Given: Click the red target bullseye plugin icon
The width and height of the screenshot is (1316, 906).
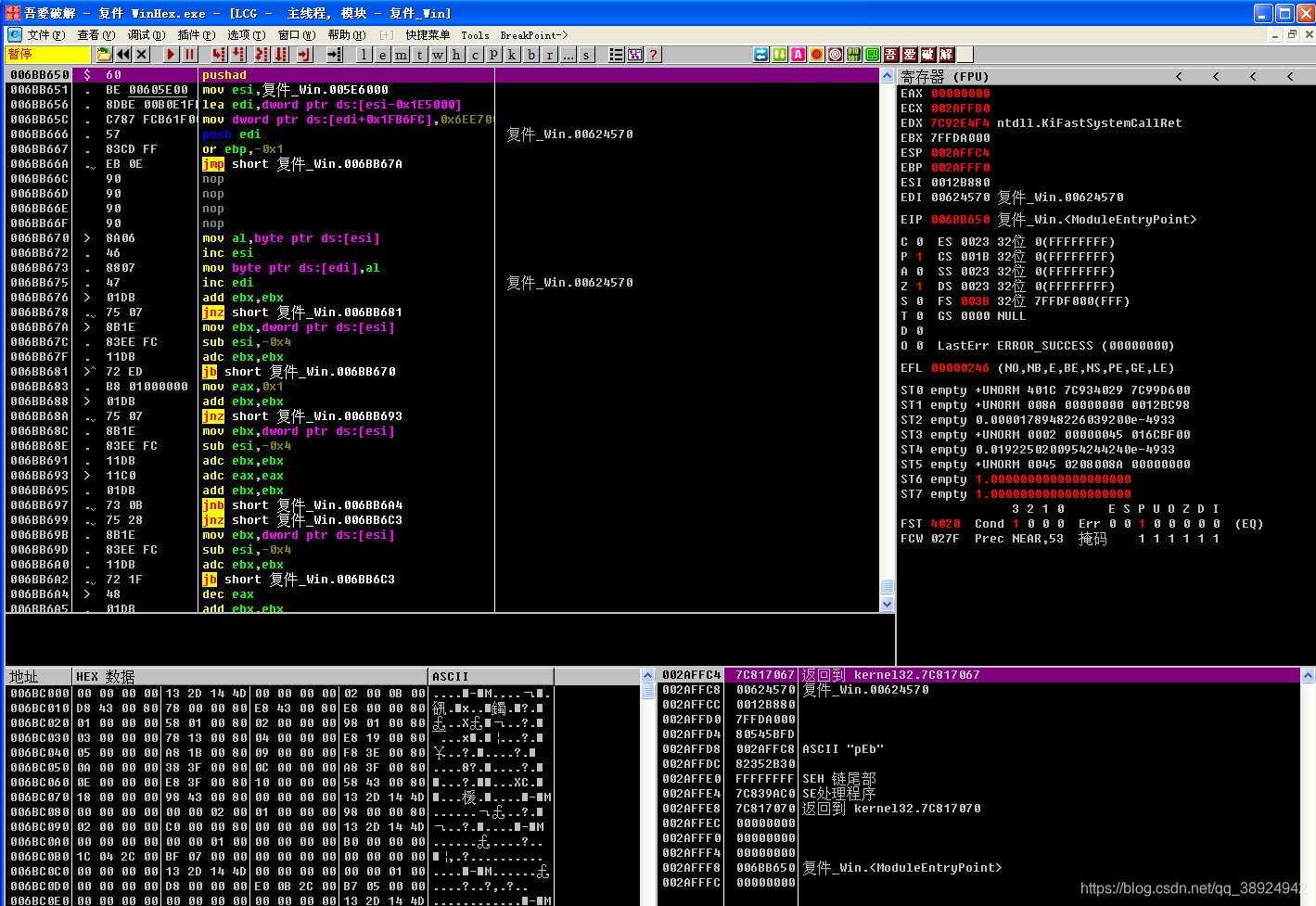Looking at the screenshot, I should click(836, 55).
